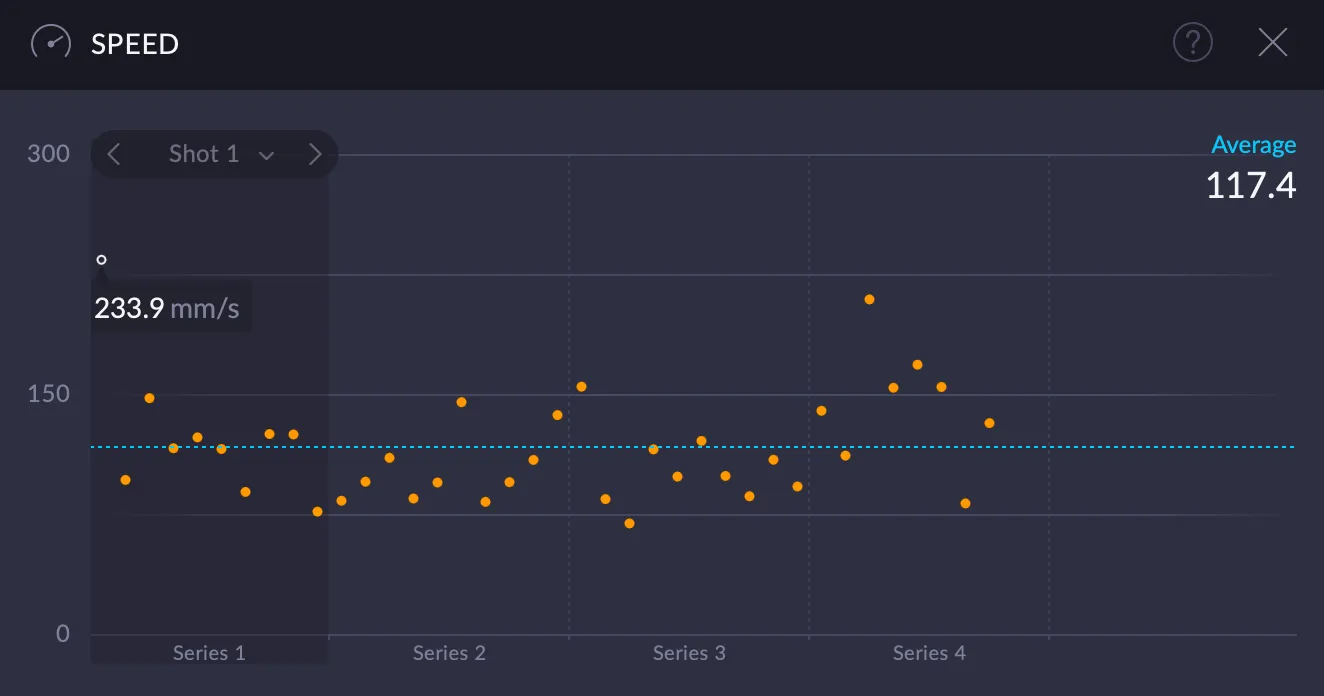Image resolution: width=1324 pixels, height=696 pixels.
Task: Switch to the Series 2 section
Action: pyautogui.click(x=448, y=652)
